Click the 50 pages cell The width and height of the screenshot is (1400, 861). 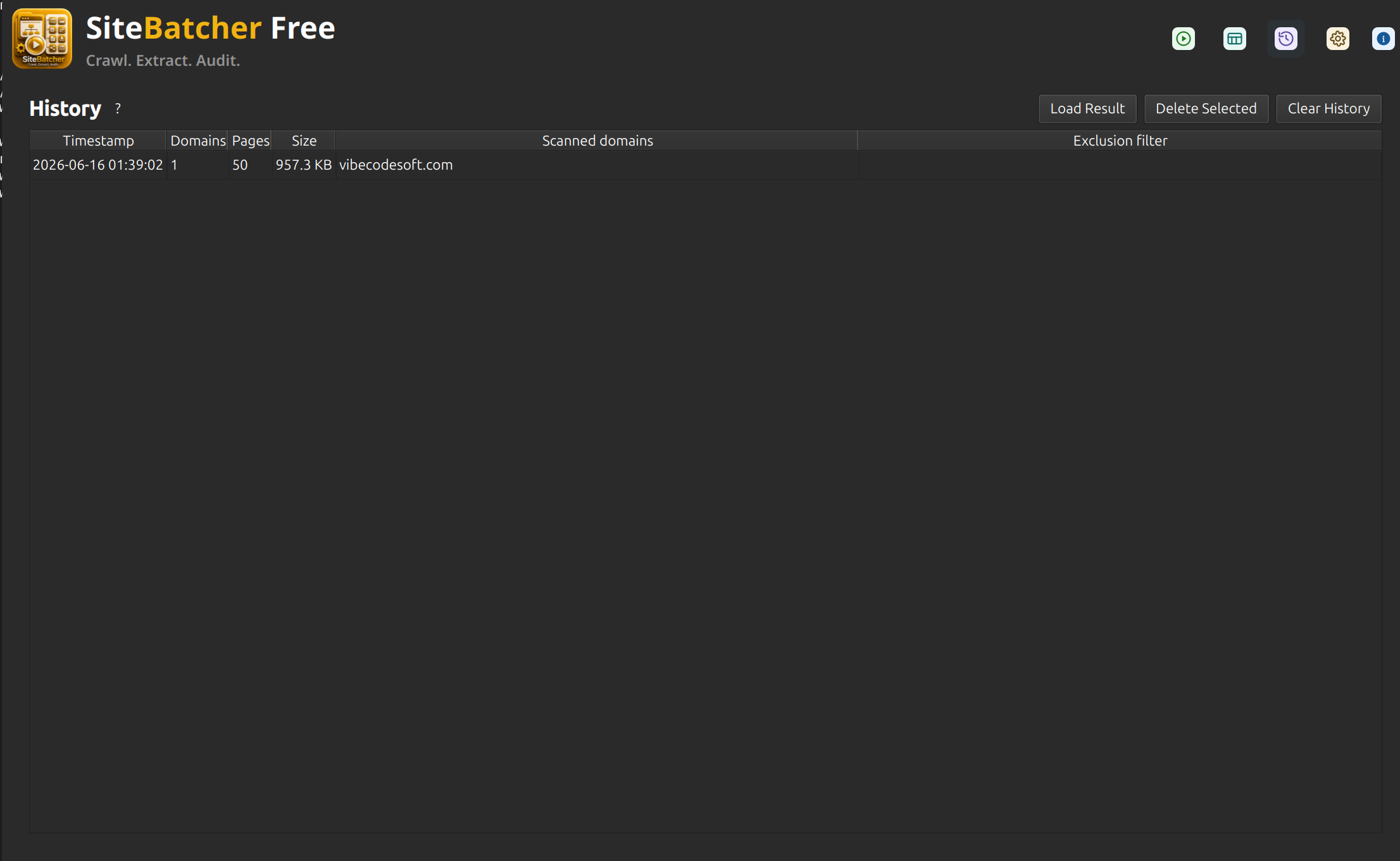[x=250, y=165]
